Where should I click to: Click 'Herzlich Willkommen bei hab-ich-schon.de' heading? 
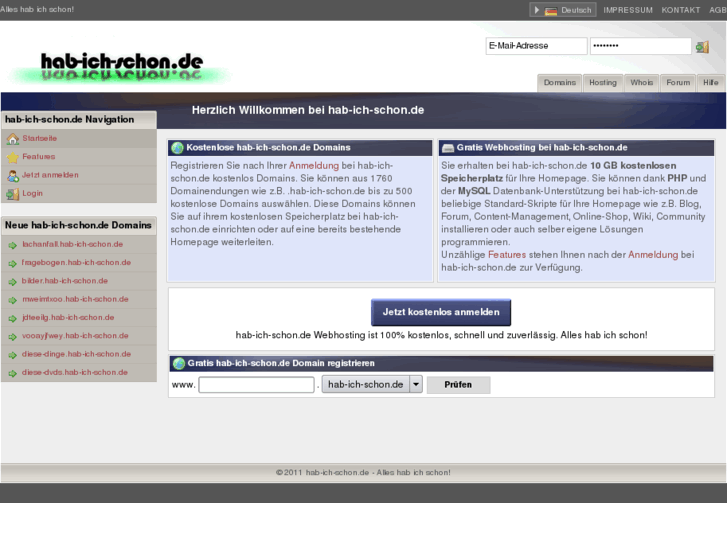pyautogui.click(x=308, y=110)
